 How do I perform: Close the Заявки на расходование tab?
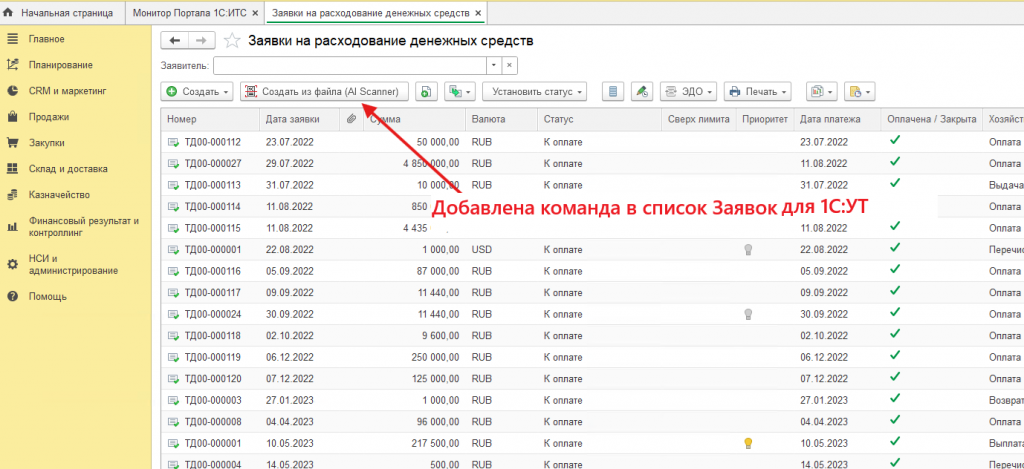pyautogui.click(x=478, y=12)
